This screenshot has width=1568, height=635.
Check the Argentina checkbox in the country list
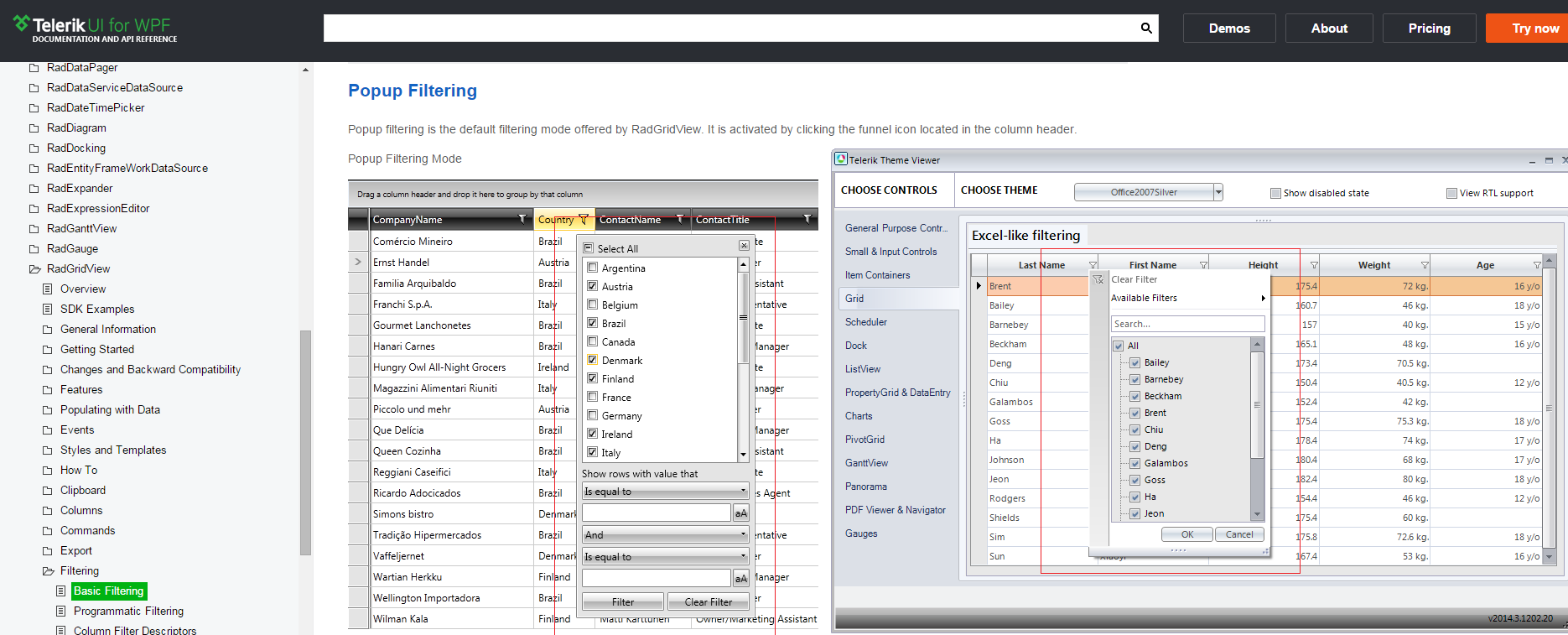[593, 268]
